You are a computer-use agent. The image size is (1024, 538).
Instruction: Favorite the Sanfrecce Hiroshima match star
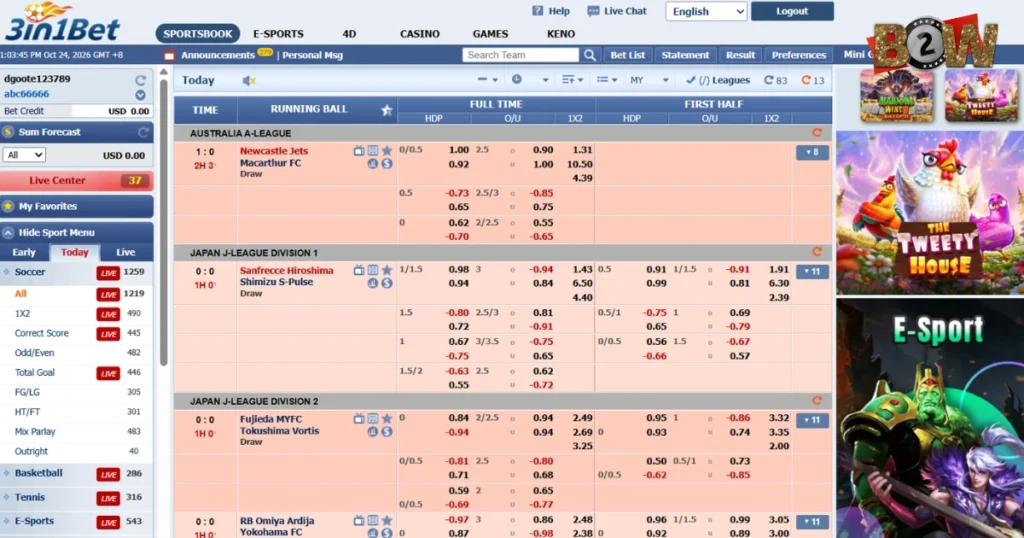pos(387,270)
